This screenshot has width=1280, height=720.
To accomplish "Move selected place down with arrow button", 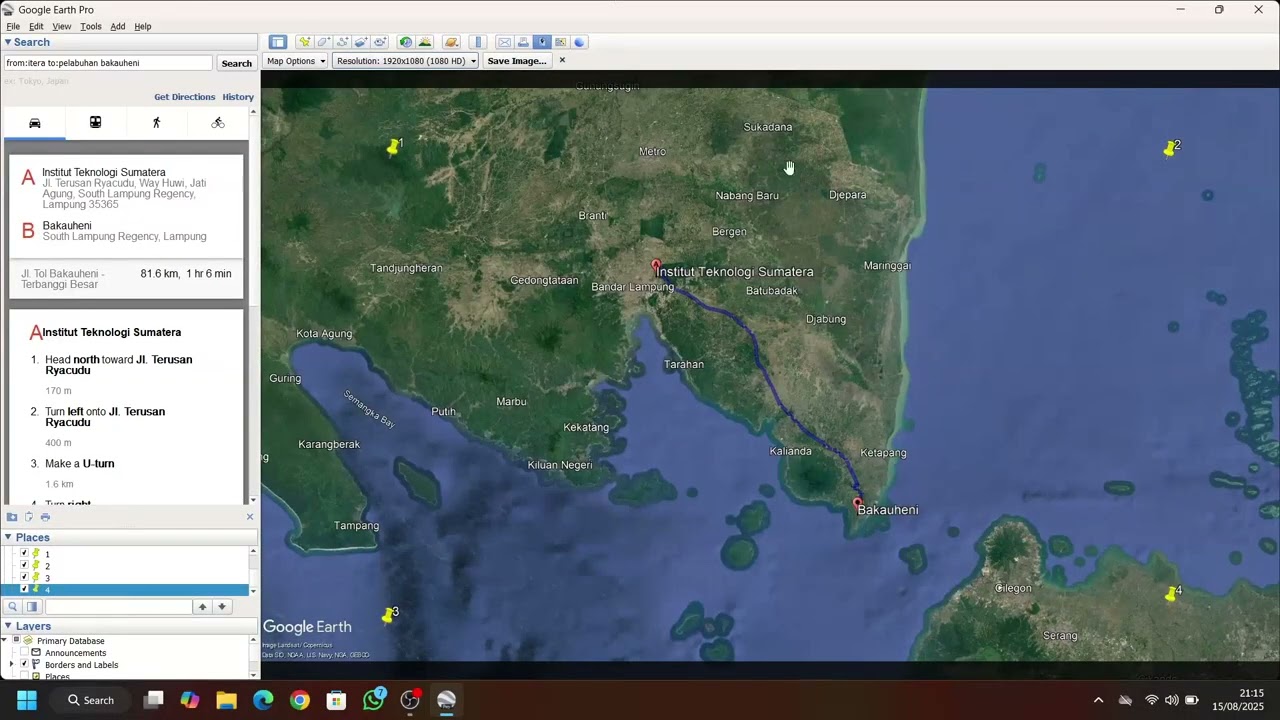I will 222,607.
